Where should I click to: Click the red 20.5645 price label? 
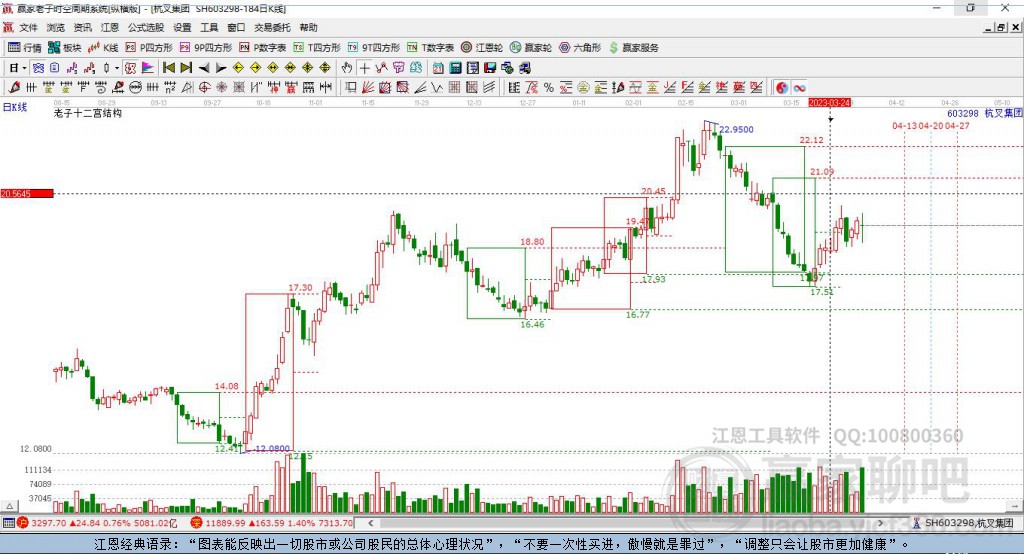(27, 193)
